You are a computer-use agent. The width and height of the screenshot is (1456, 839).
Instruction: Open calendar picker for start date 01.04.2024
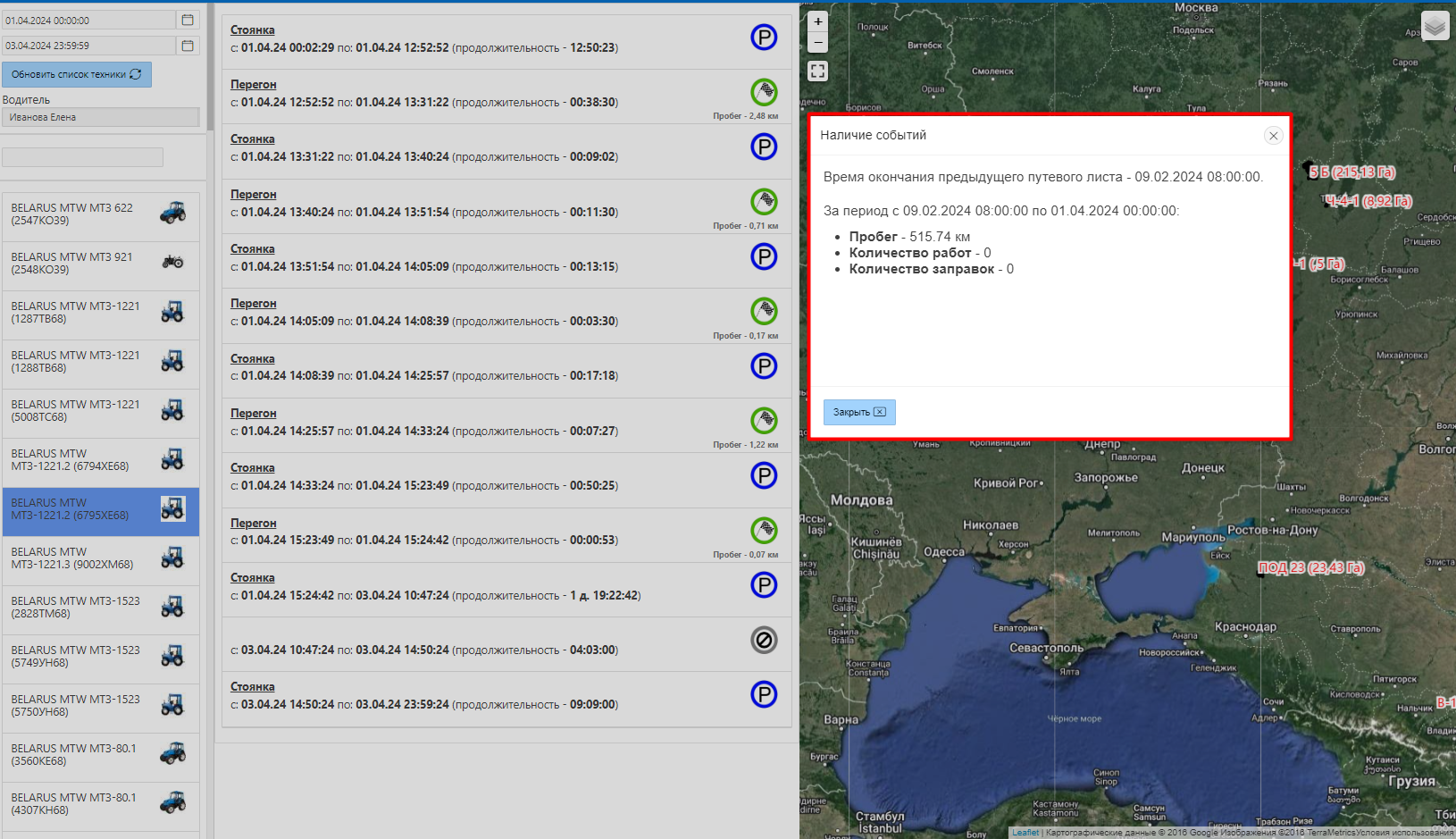point(188,20)
